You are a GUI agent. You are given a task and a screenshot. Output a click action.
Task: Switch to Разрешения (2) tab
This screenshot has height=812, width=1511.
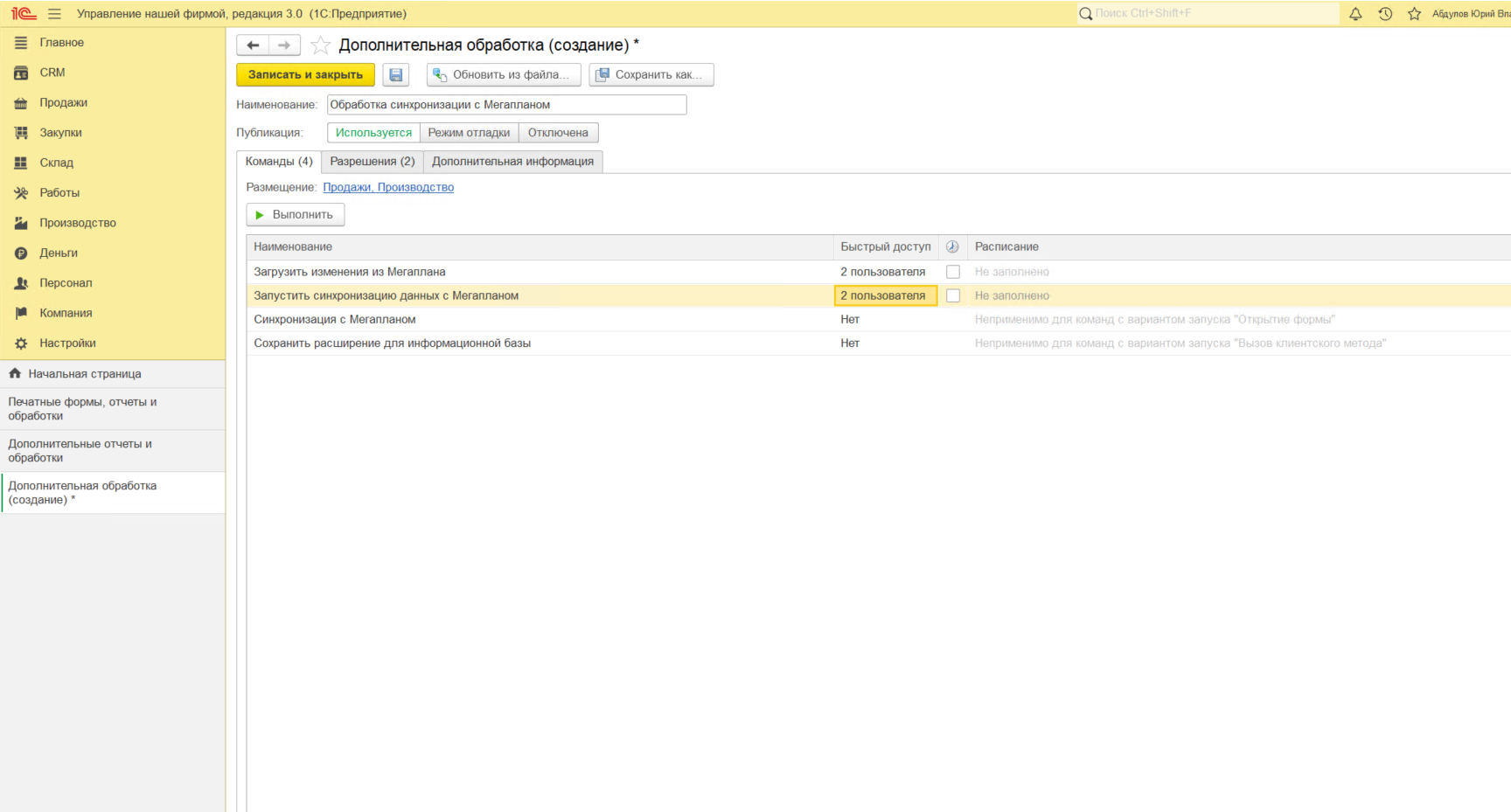pos(373,162)
